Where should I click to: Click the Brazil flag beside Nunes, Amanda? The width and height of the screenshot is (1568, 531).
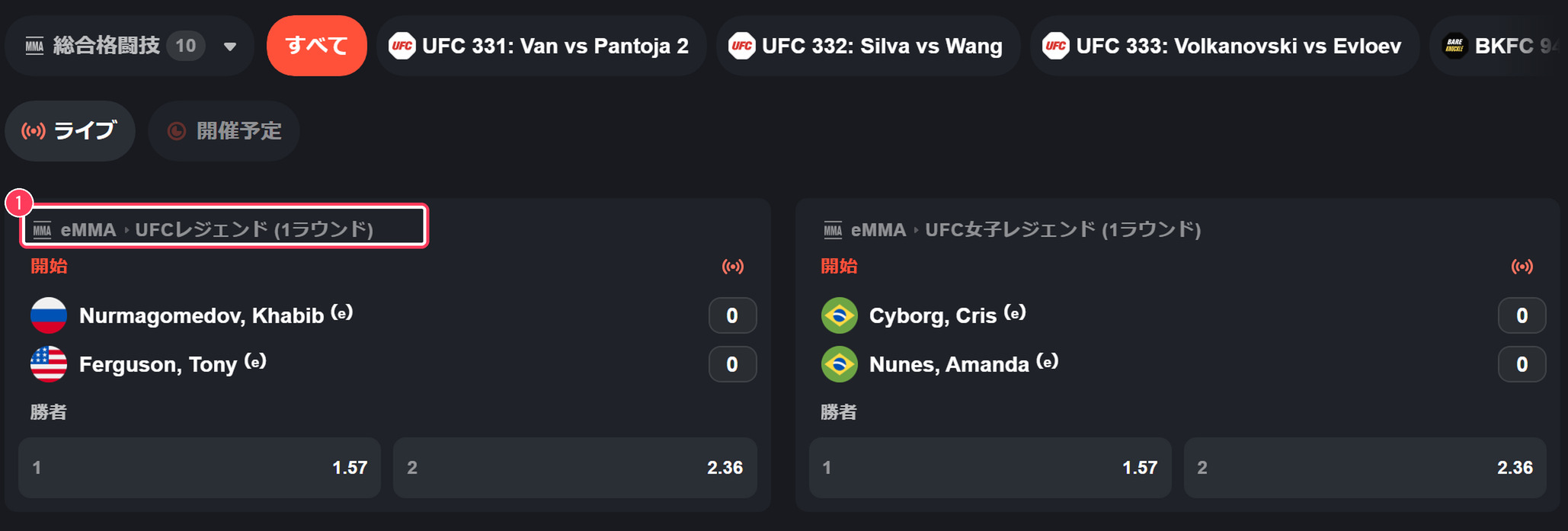[x=840, y=364]
